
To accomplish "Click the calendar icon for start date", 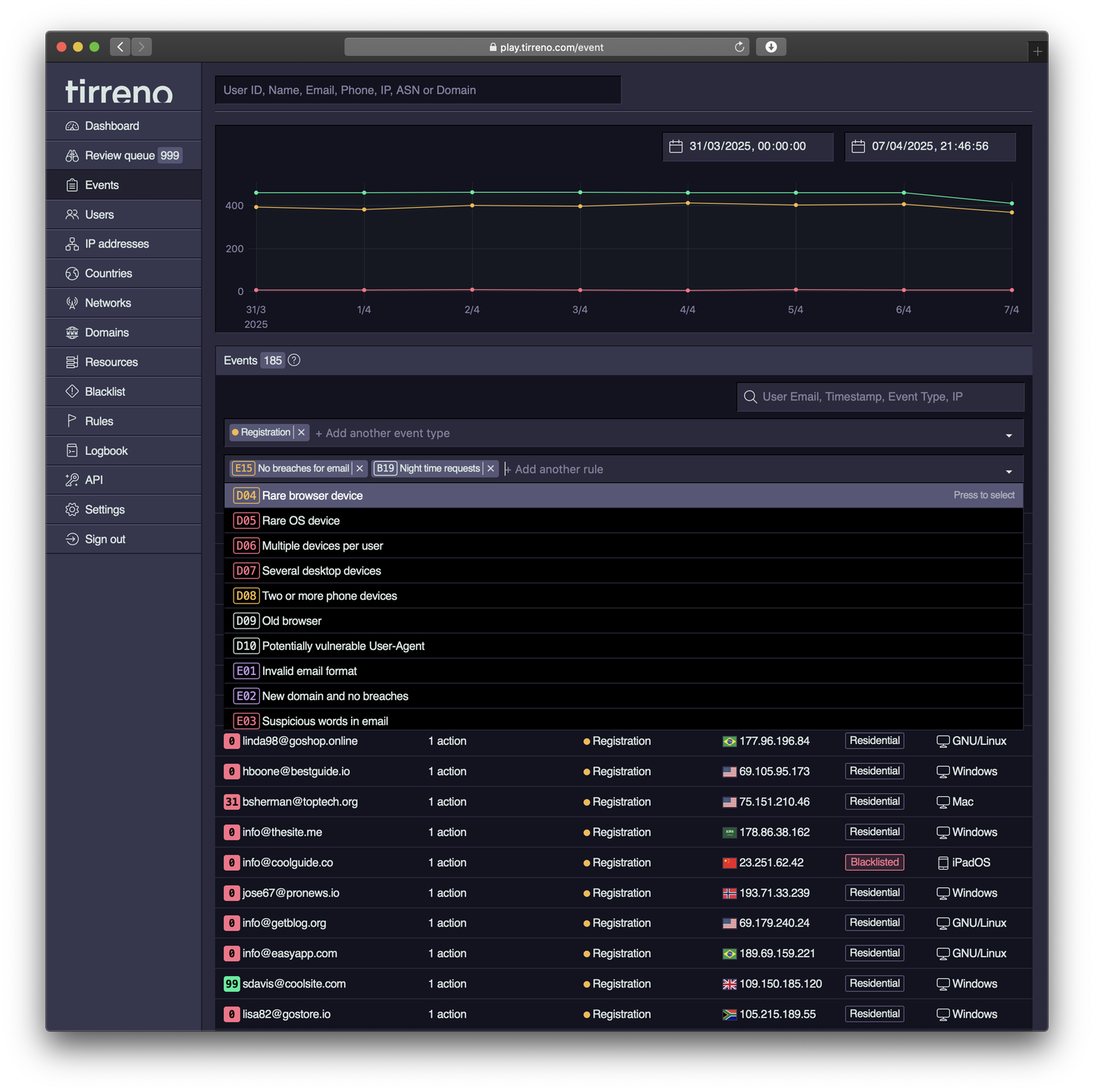I will (676, 146).
